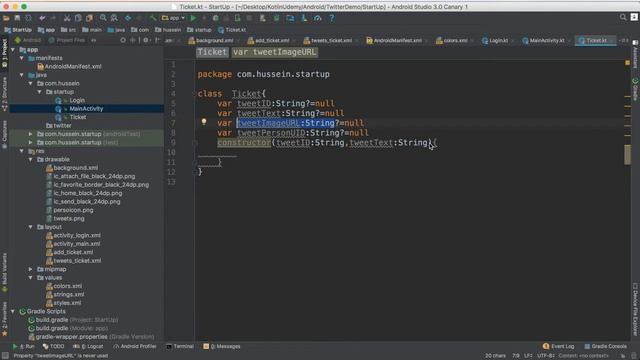
Task: Click the Replace icon in toolbar
Action: coord(114,18)
